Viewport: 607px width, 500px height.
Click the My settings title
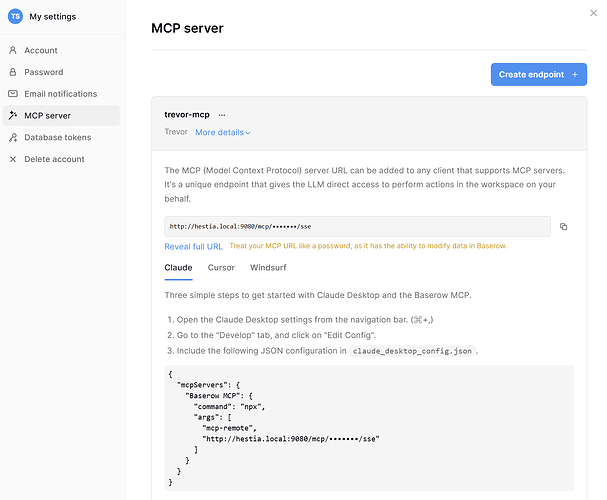point(53,17)
